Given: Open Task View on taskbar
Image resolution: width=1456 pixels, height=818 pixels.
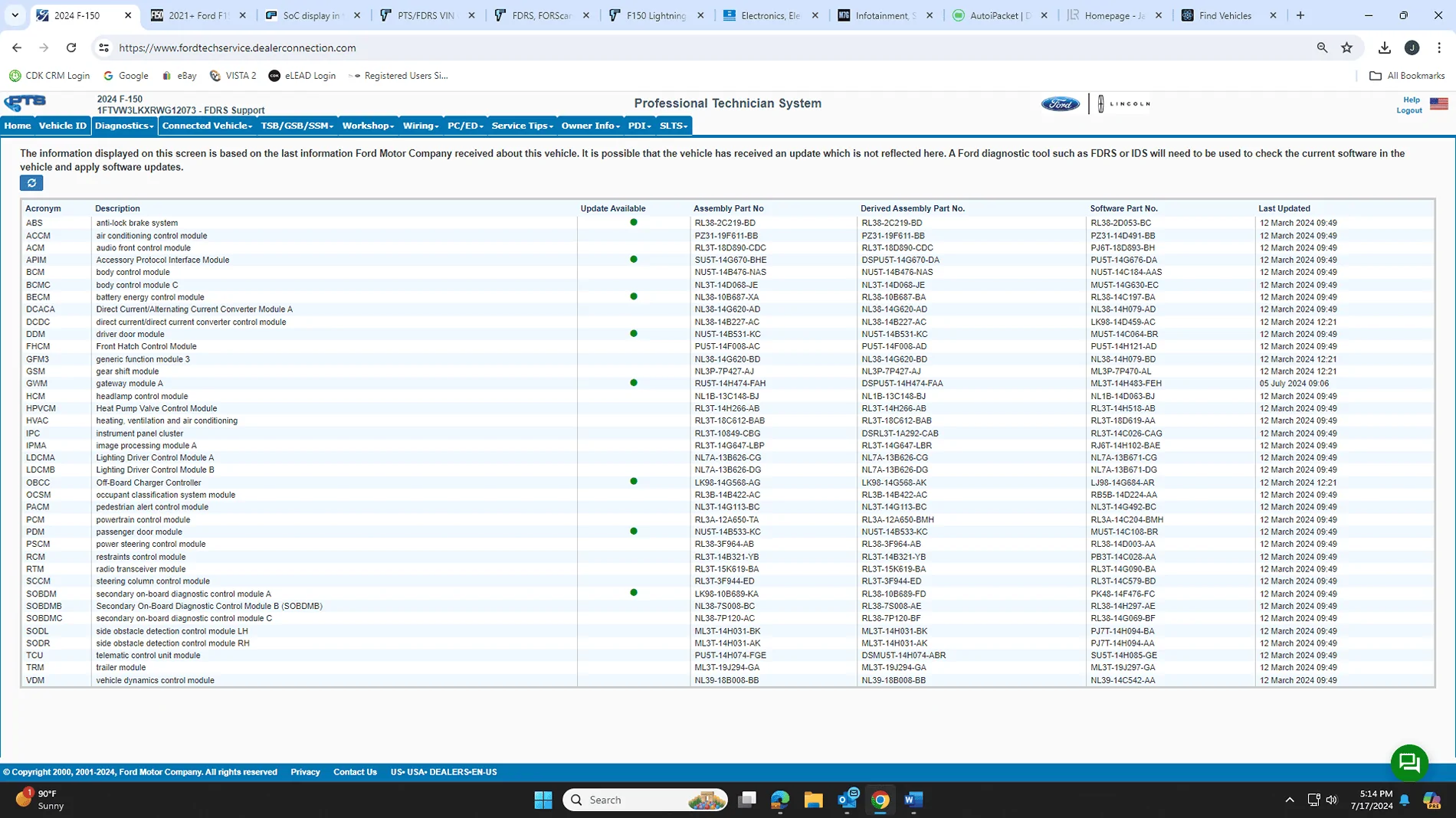Looking at the screenshot, I should pyautogui.click(x=746, y=800).
